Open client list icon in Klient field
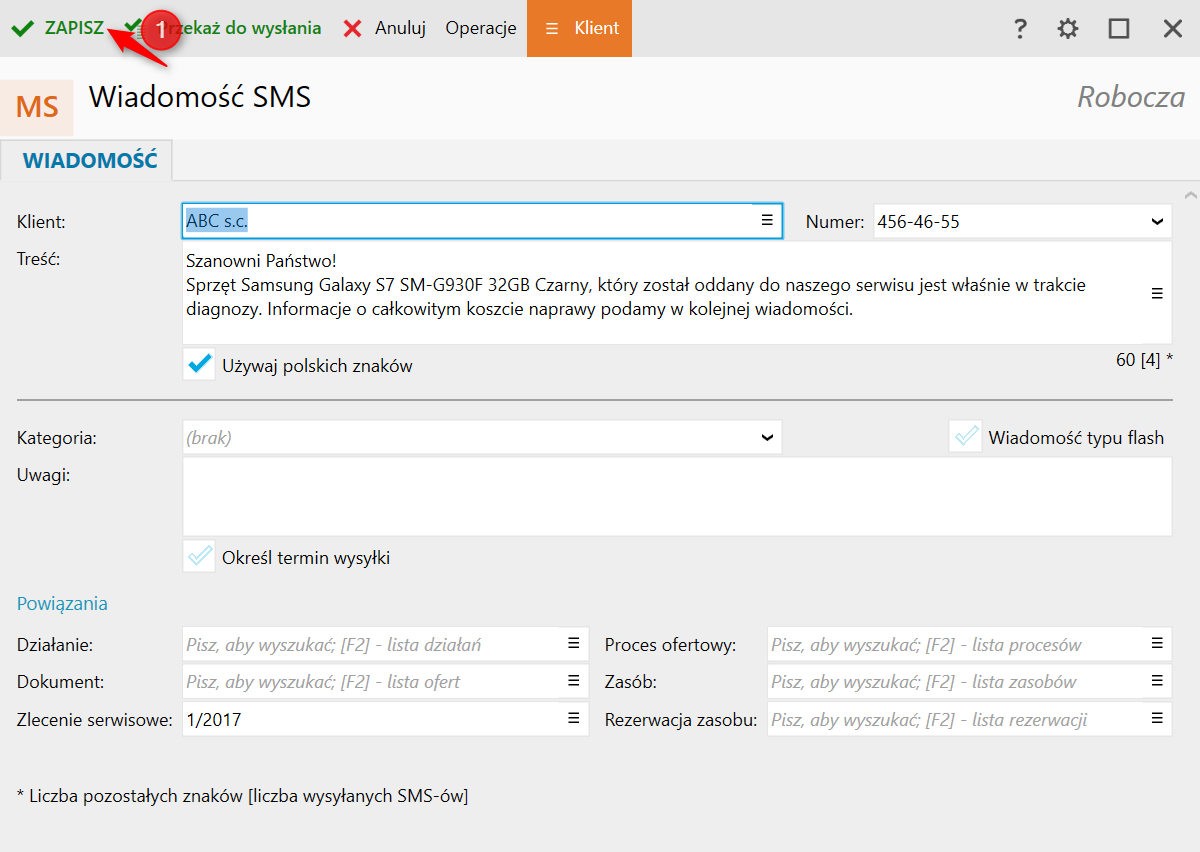 pos(767,220)
